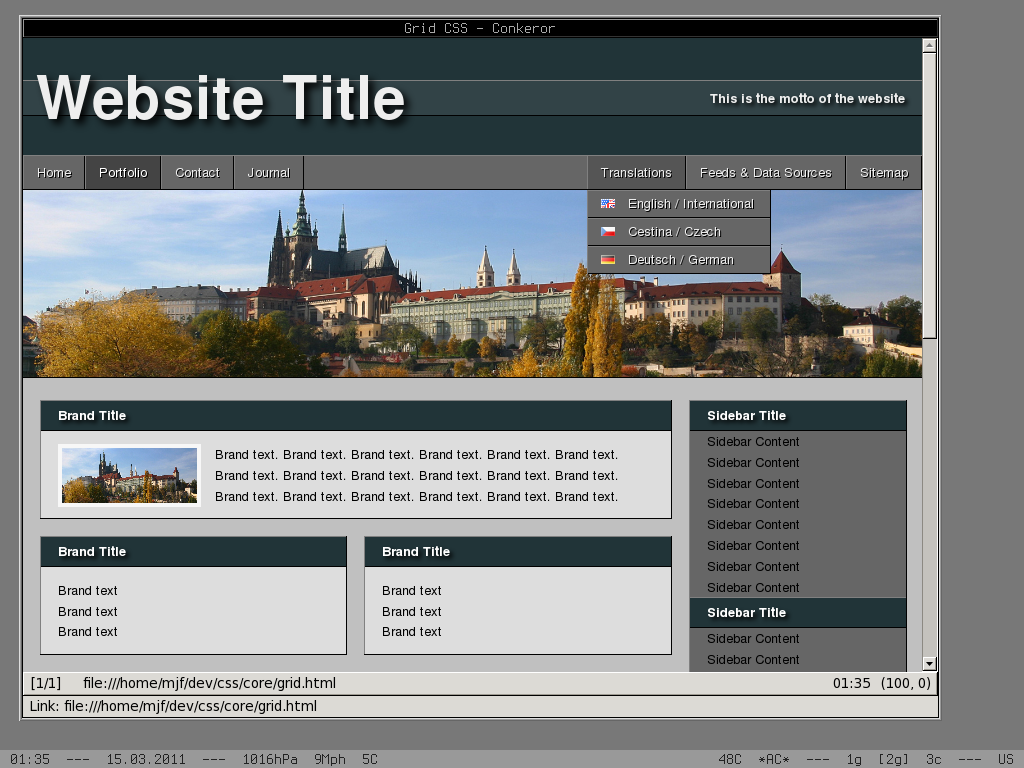Click the US flag icon for English
The height and width of the screenshot is (768, 1024).
608,204
